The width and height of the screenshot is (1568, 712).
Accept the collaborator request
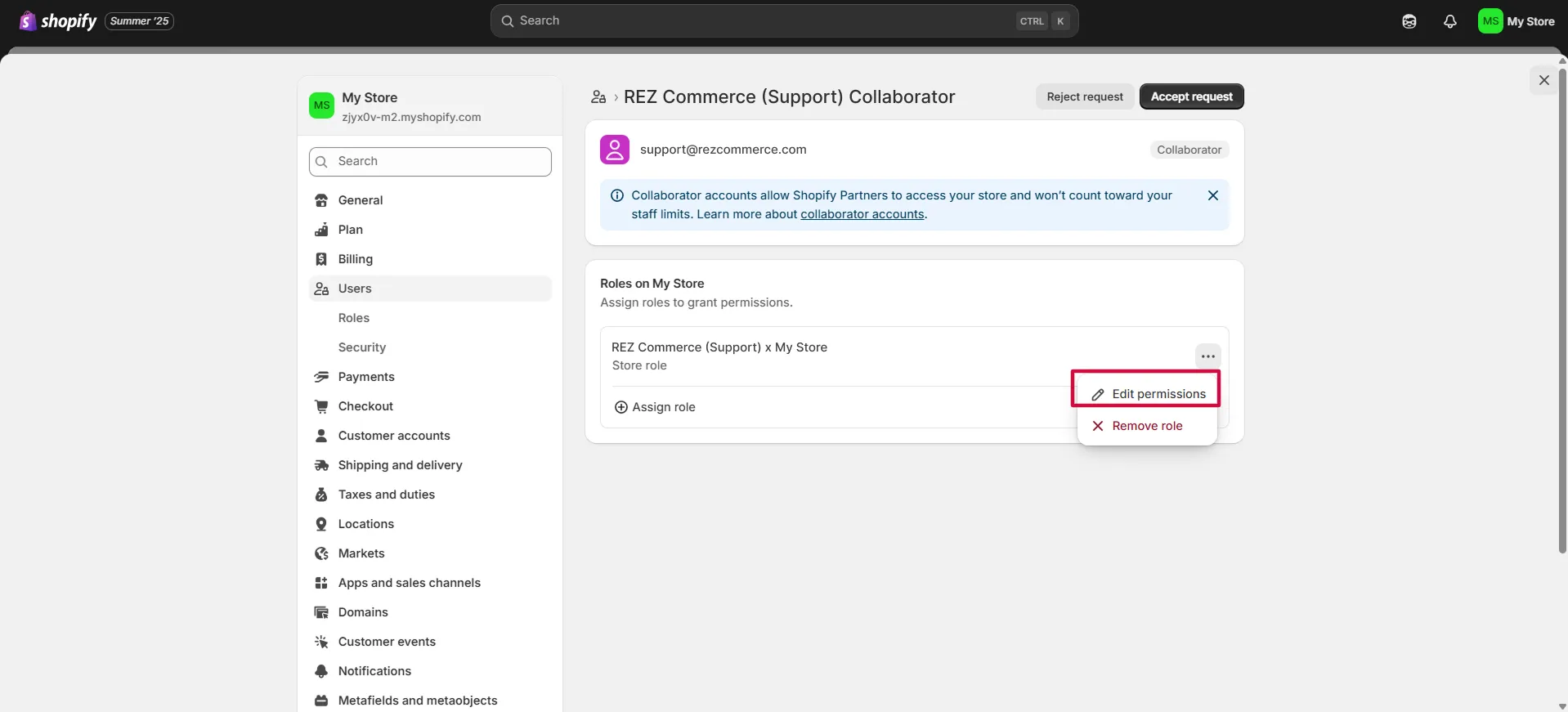[1192, 96]
